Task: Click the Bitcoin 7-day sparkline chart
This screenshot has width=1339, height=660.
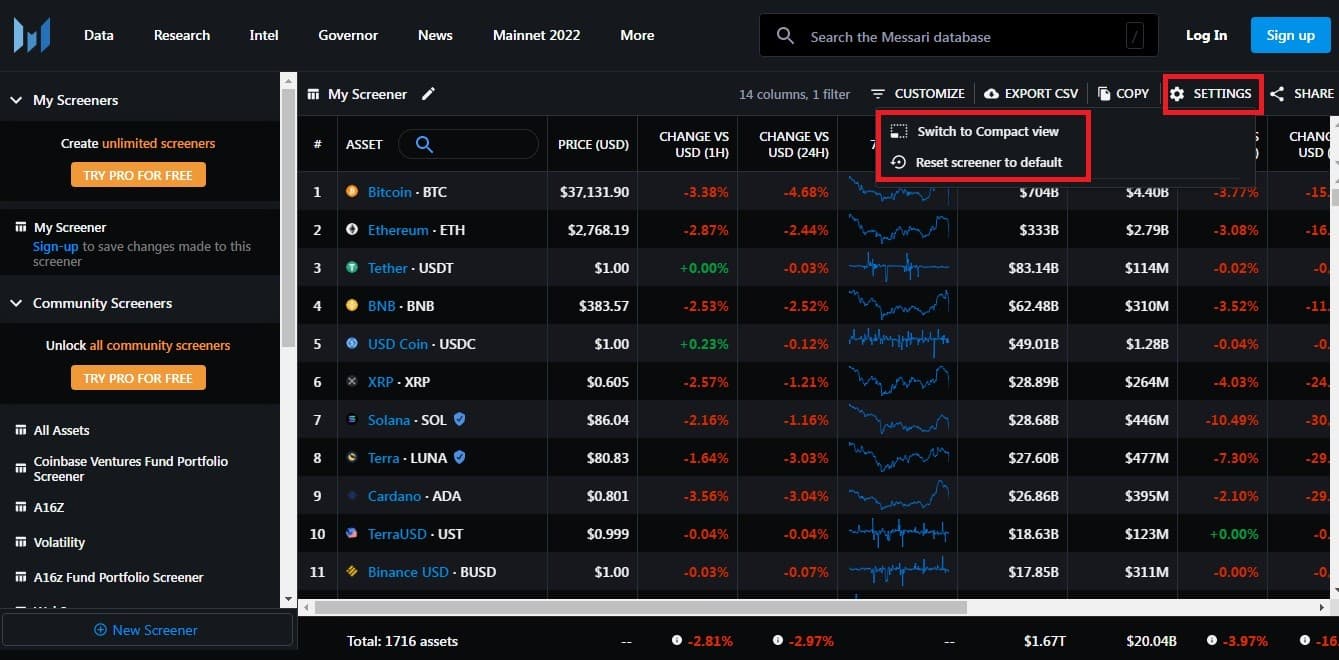Action: tap(898, 192)
